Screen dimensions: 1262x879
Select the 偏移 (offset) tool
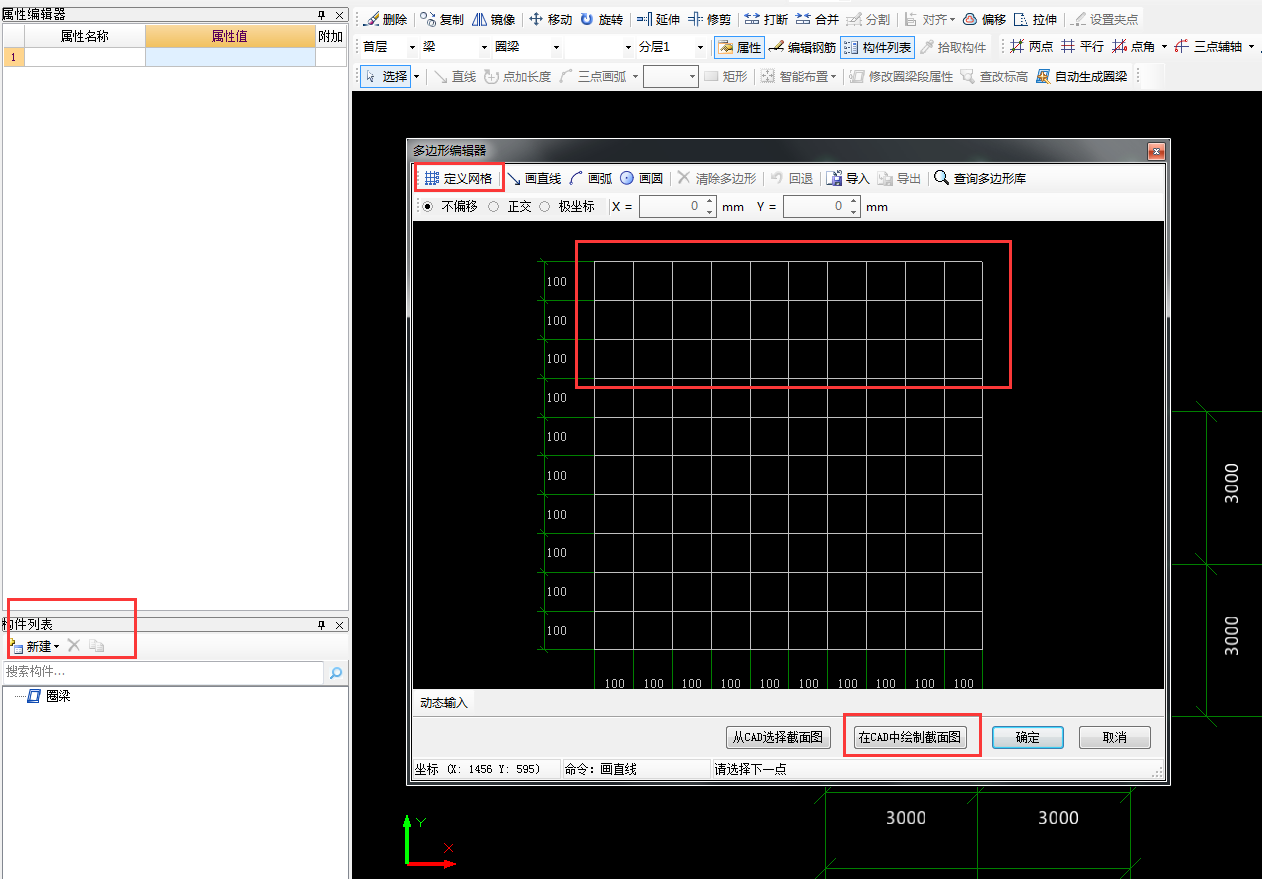984,19
